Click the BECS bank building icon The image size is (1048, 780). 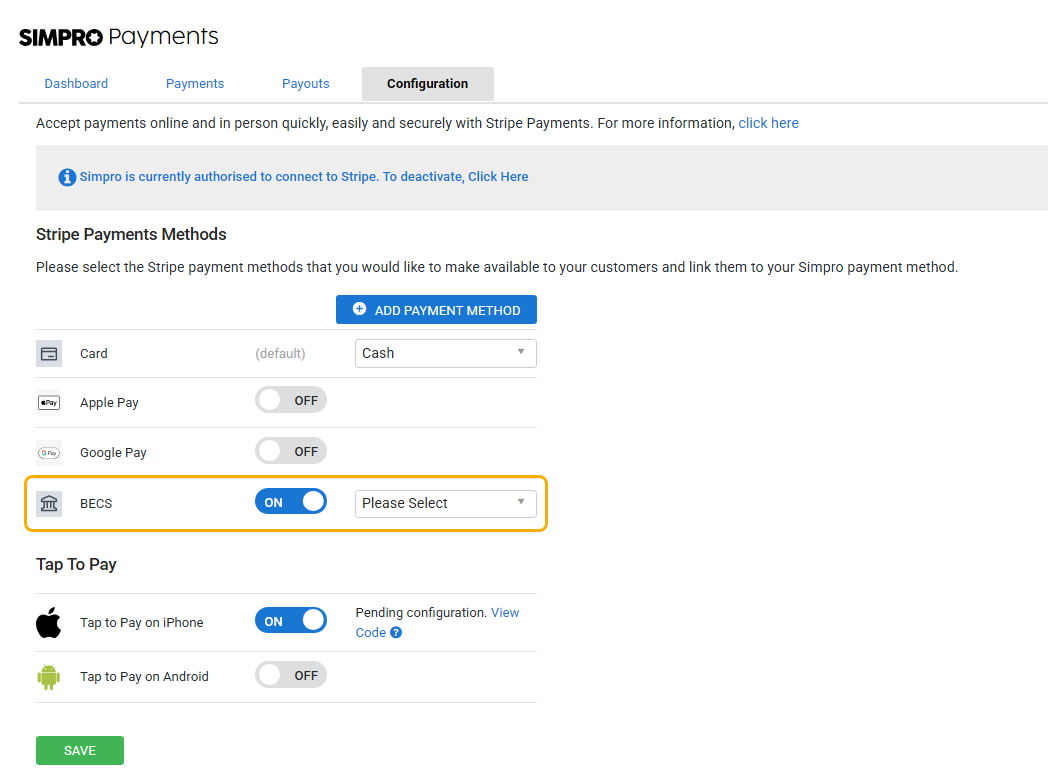tap(49, 503)
